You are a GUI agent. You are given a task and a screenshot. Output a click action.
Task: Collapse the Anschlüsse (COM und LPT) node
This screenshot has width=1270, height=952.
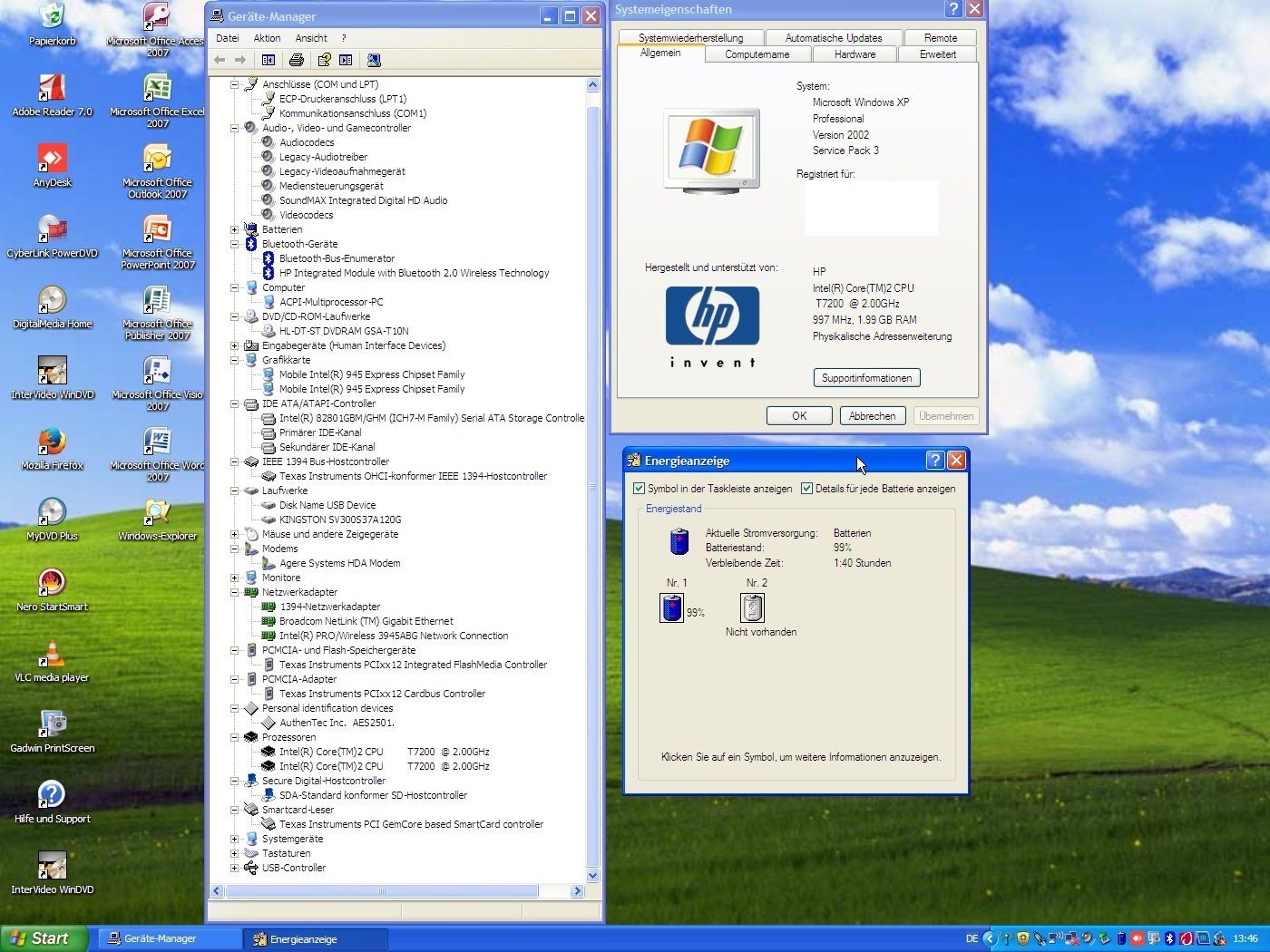234,84
